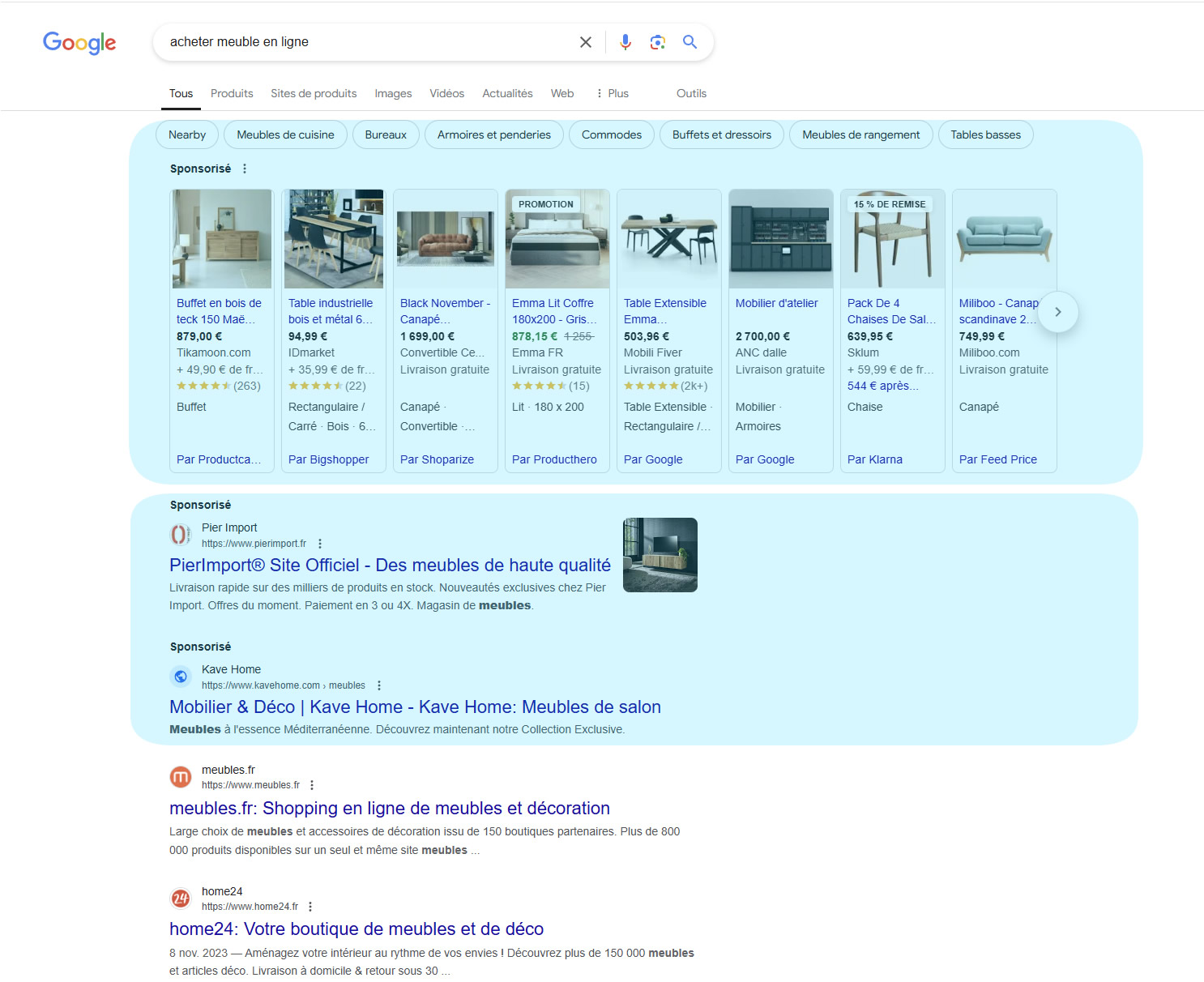
Task: Open the Vidéos tab
Action: point(446,93)
